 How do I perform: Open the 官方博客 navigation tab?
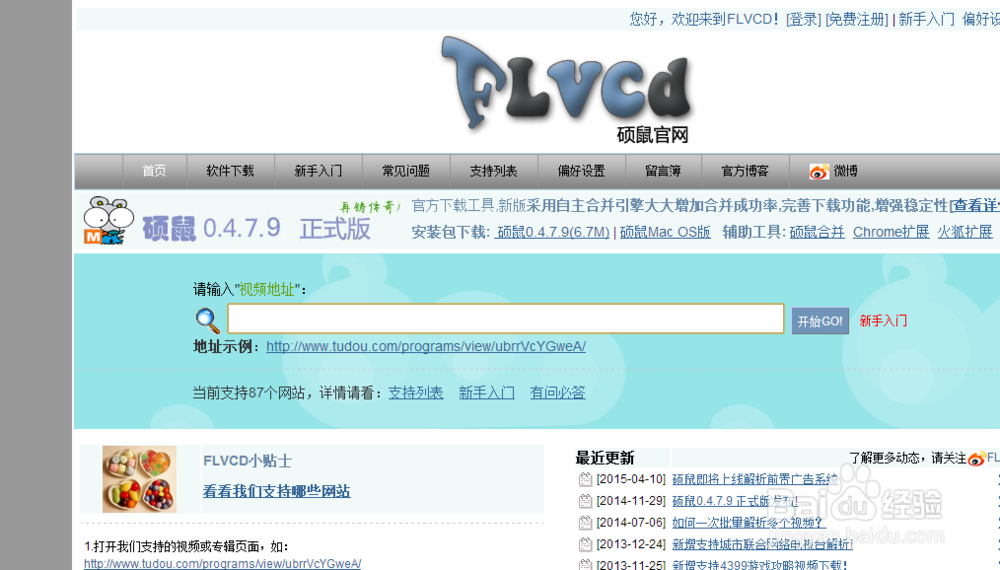(x=745, y=171)
